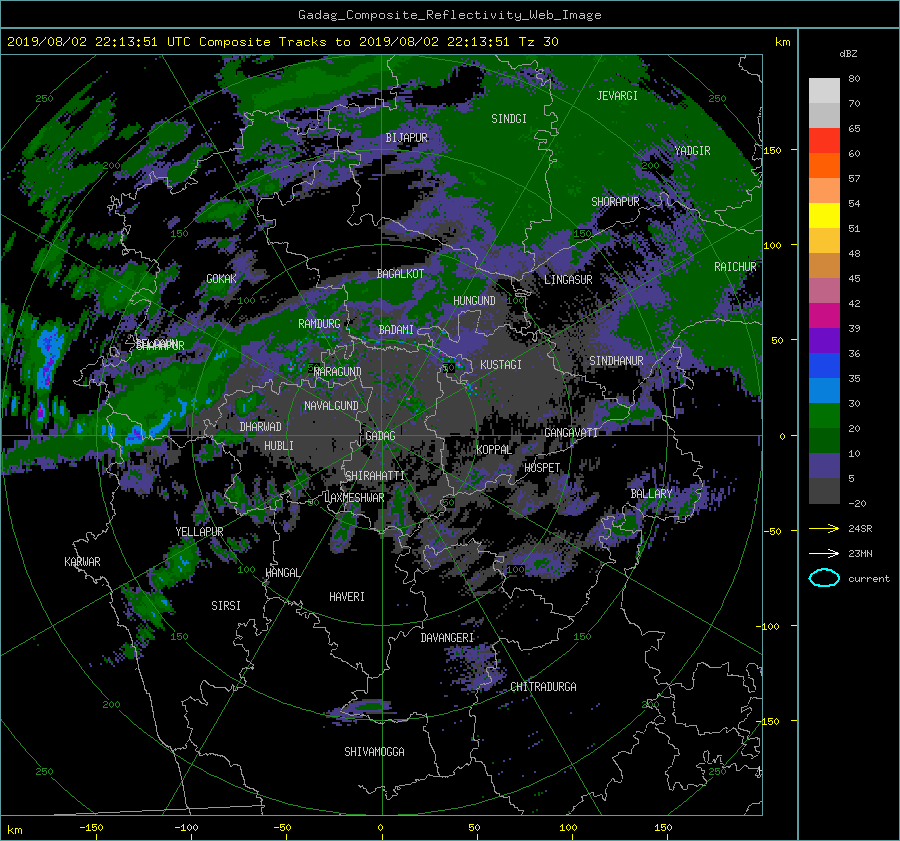This screenshot has height=841, width=900.
Task: Click the KARWAR city label
Action: (82, 561)
